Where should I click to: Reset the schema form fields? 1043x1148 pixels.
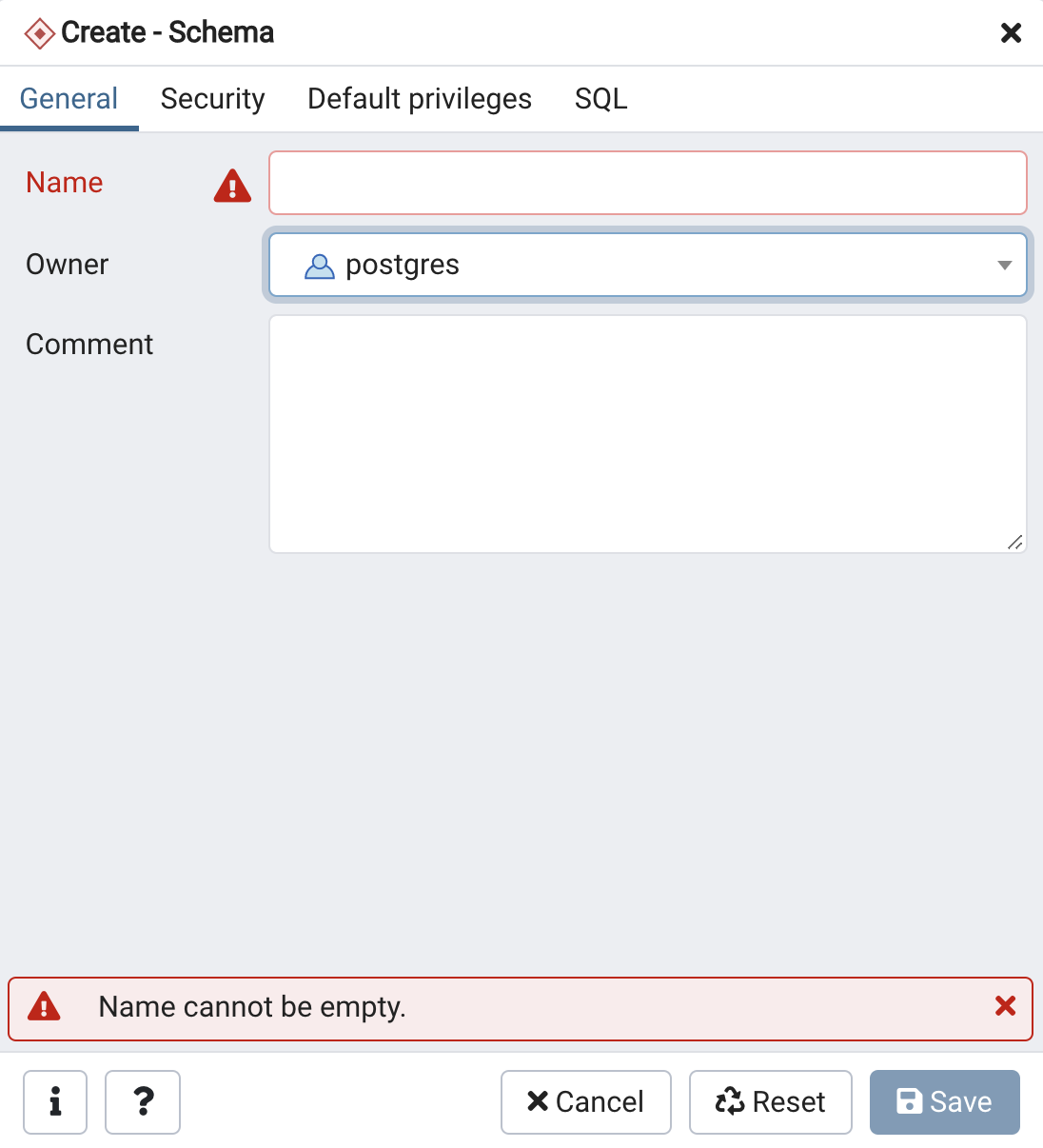click(x=770, y=1101)
